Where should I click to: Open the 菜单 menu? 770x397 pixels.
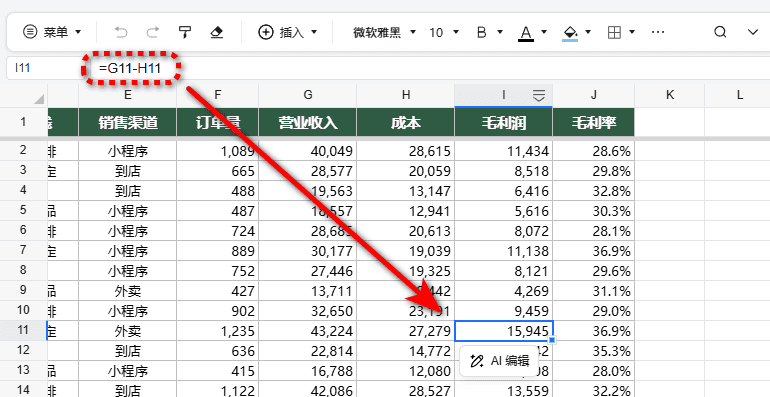pos(53,32)
